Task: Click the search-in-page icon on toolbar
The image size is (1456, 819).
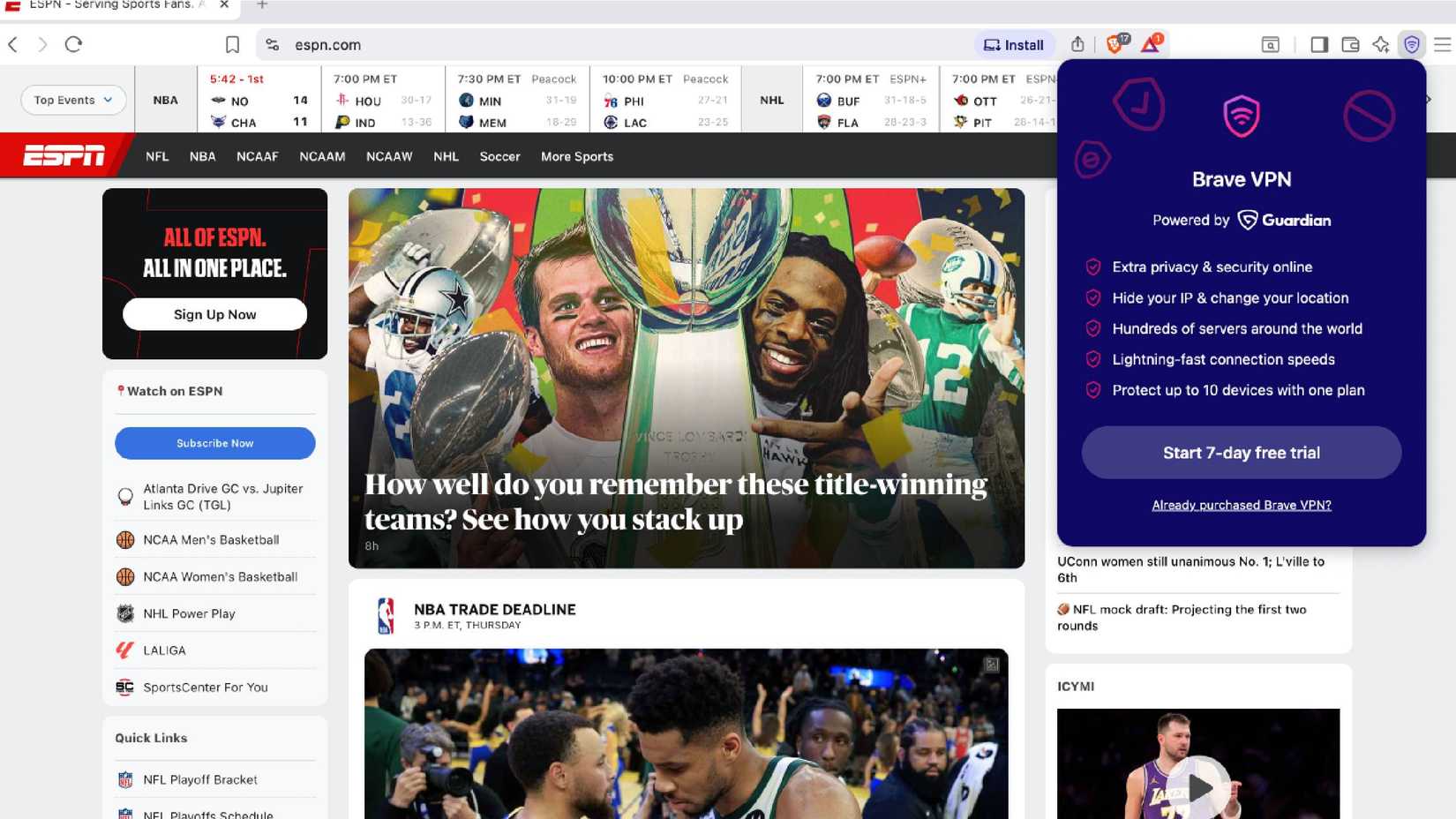Action: coord(1271,44)
